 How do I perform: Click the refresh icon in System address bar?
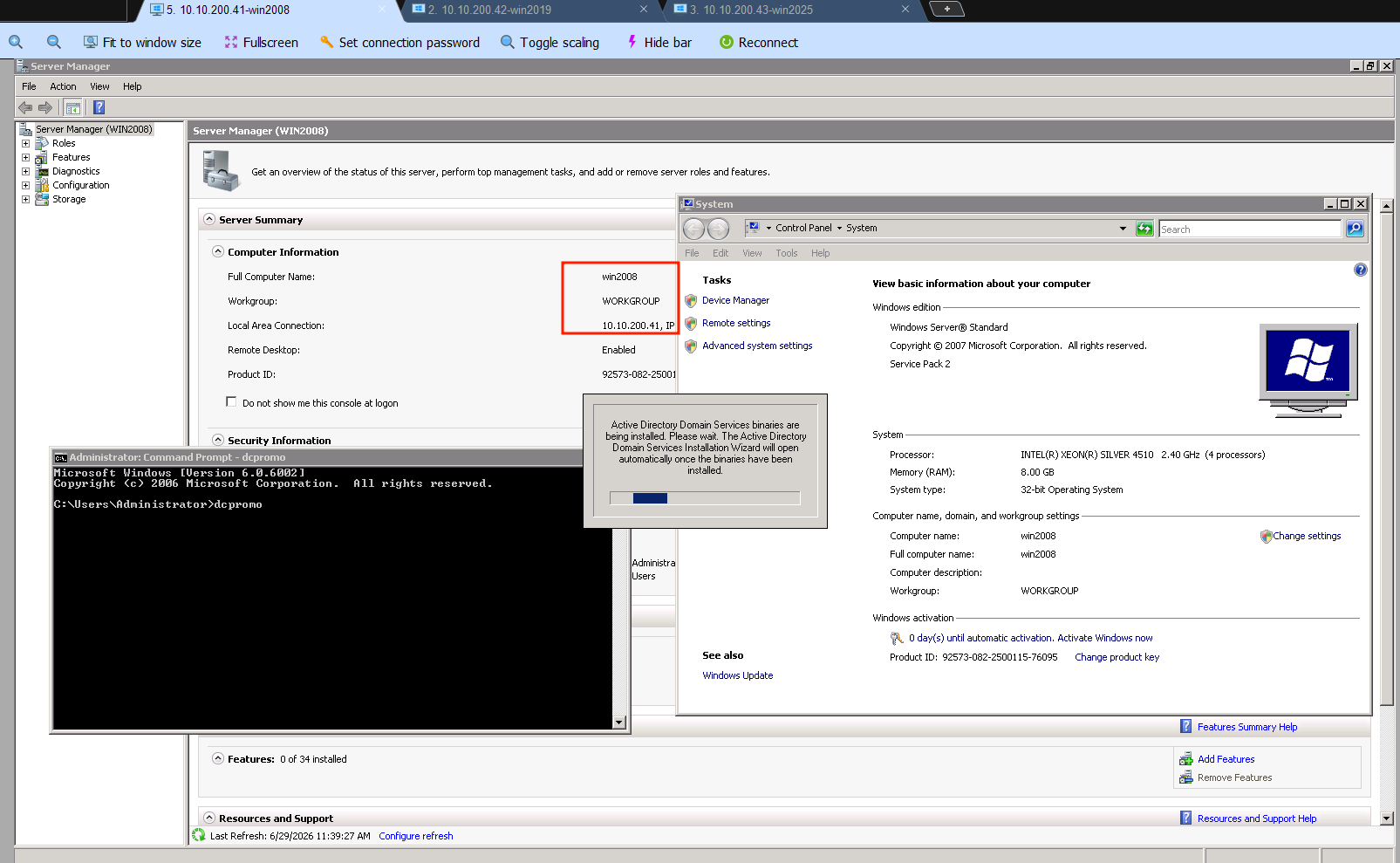point(1144,229)
